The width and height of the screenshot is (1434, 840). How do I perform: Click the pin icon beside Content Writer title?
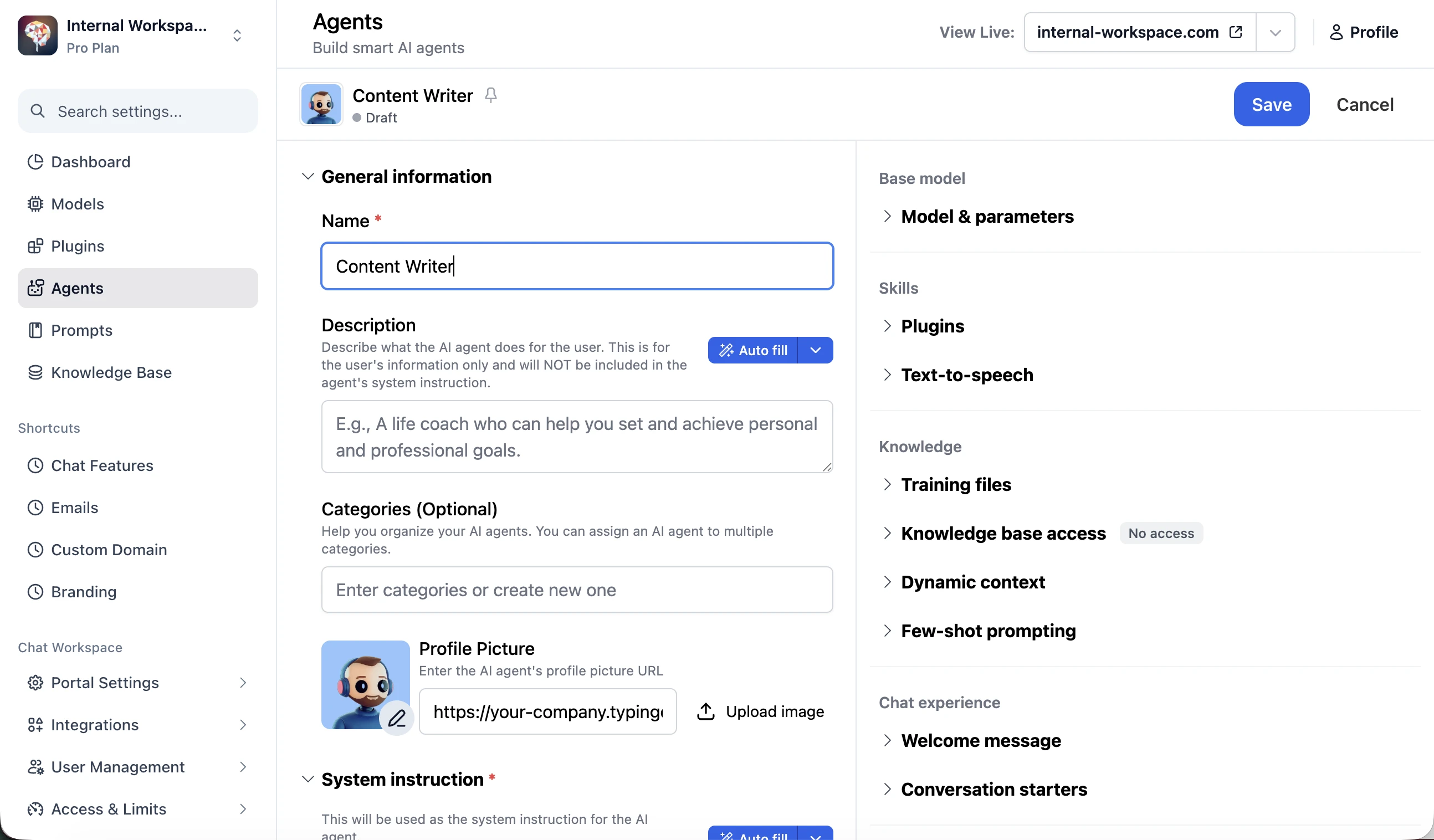point(490,95)
